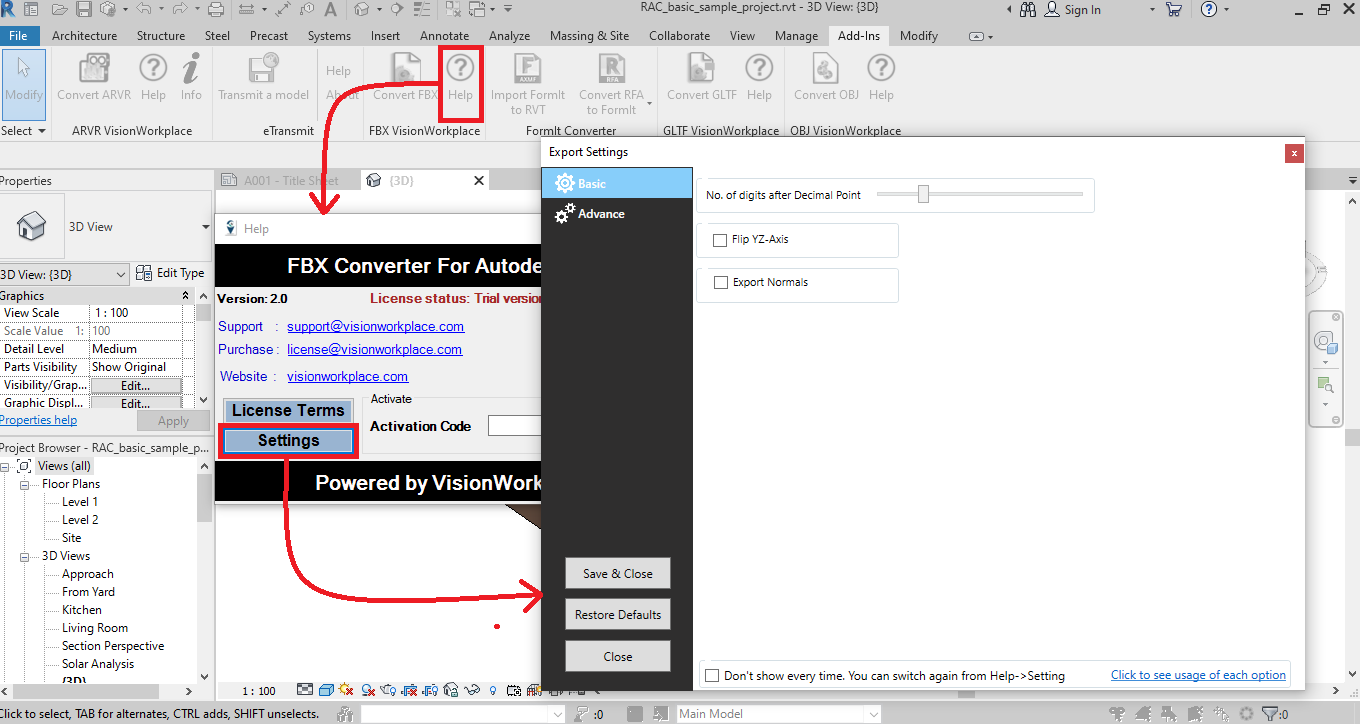
Task: Open Click to see usage of each option link
Action: pyautogui.click(x=1198, y=675)
